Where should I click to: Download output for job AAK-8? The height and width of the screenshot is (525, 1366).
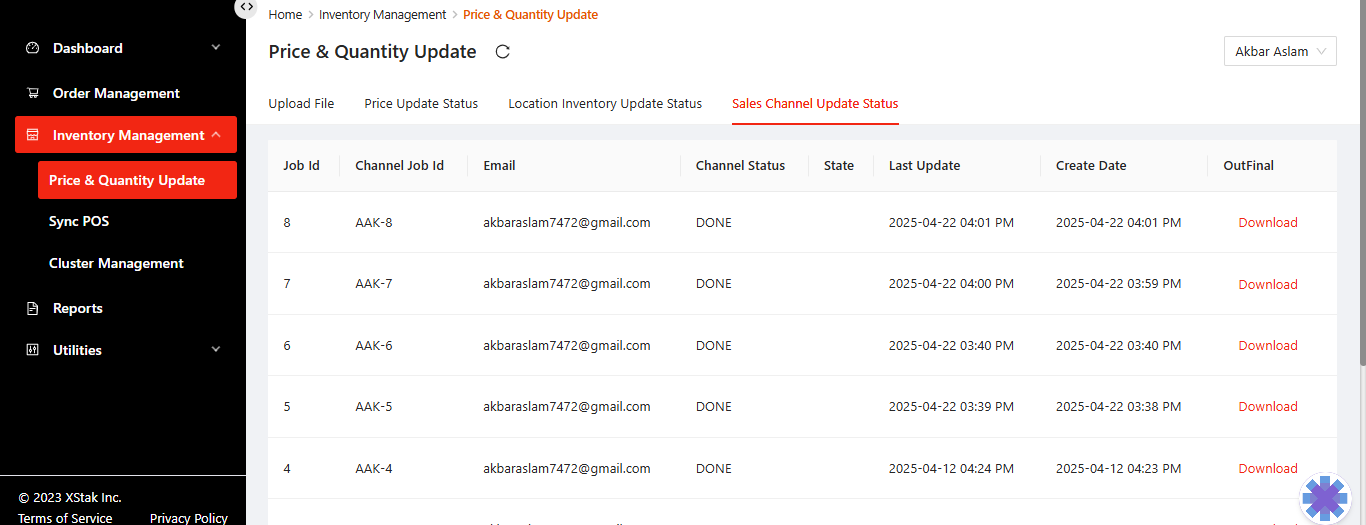point(1268,222)
